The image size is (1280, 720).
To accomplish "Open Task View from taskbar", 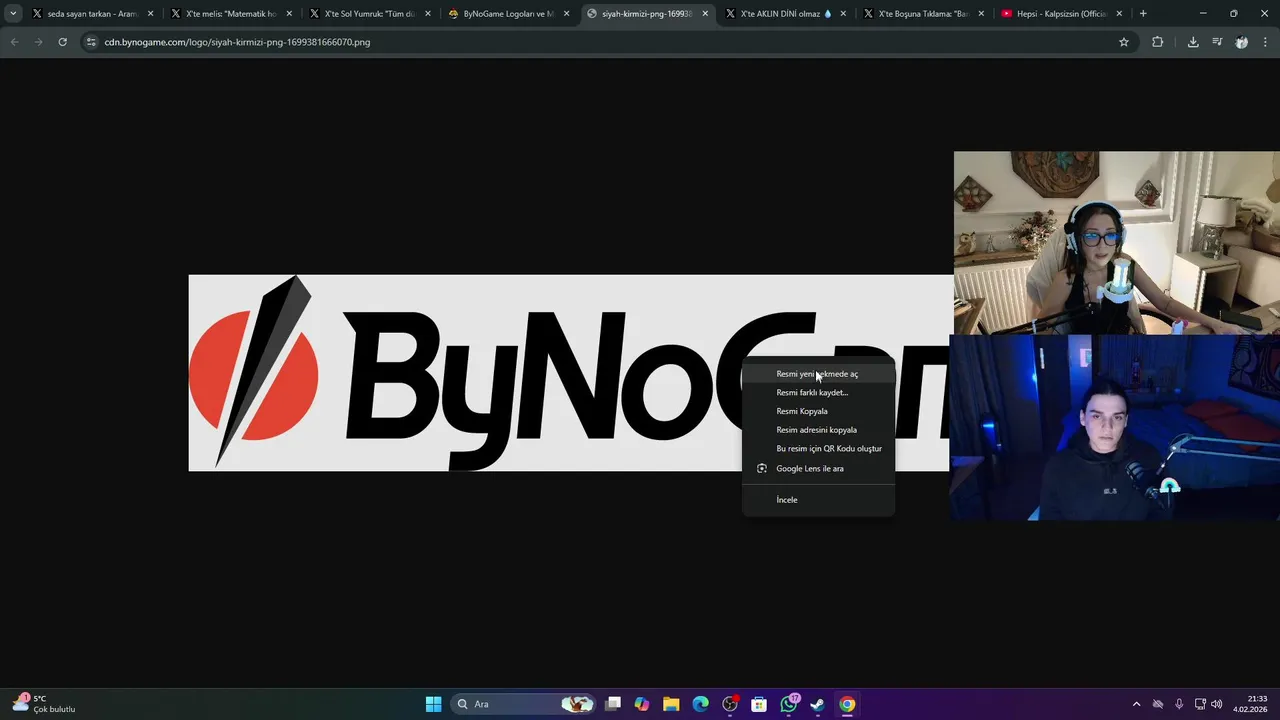I will [613, 704].
